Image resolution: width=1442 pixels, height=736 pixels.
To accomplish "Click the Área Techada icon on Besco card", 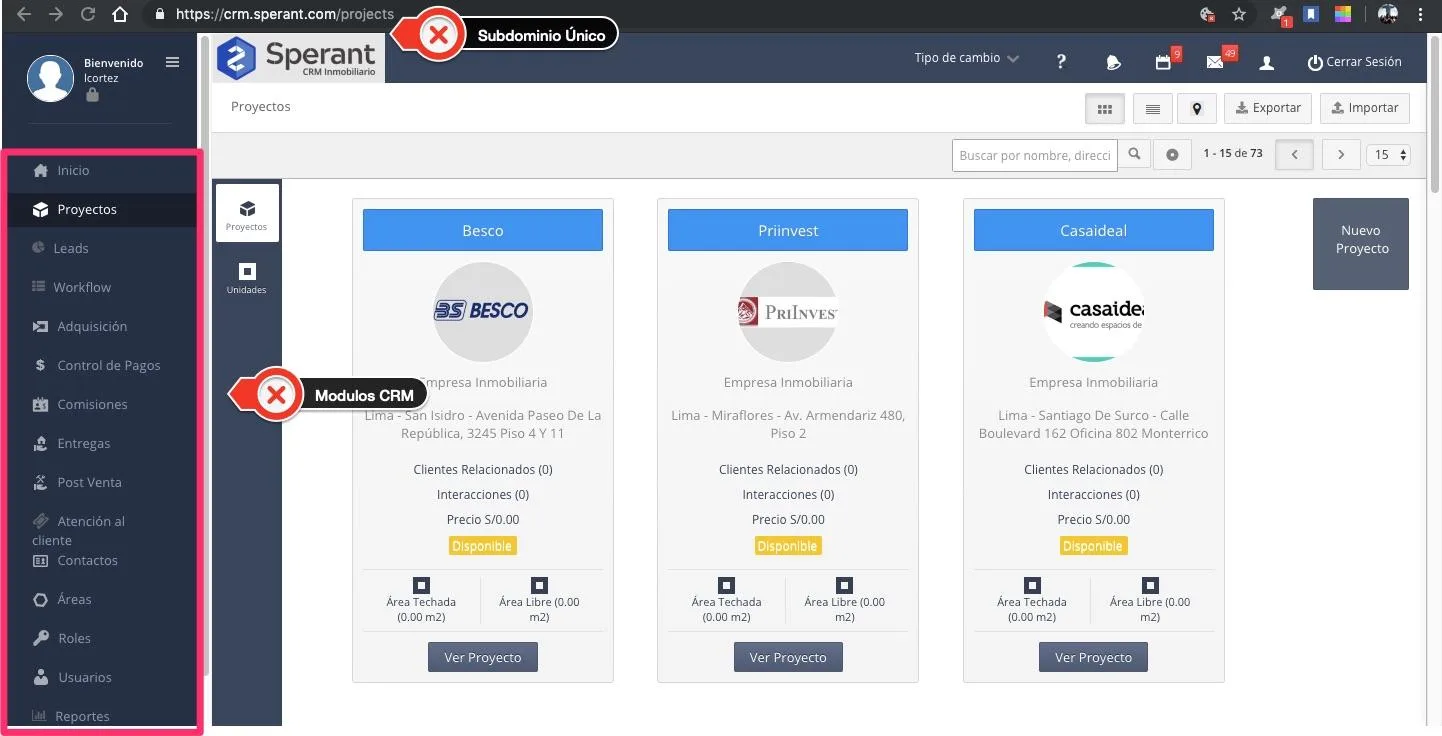I will (x=421, y=585).
